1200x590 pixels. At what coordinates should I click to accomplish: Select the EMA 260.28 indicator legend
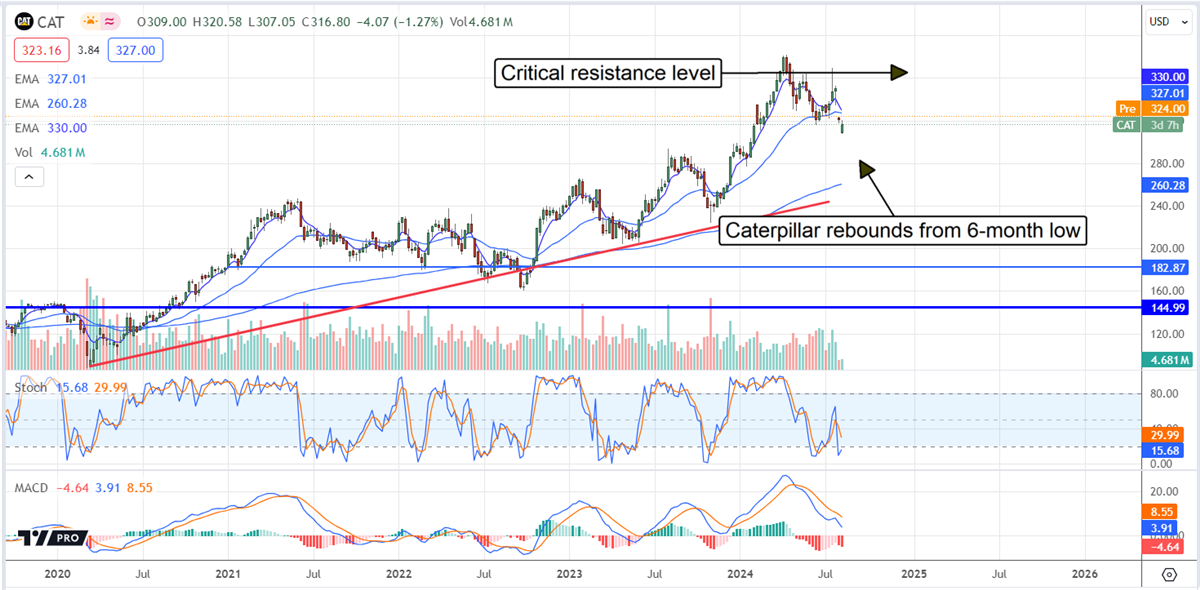[51, 103]
